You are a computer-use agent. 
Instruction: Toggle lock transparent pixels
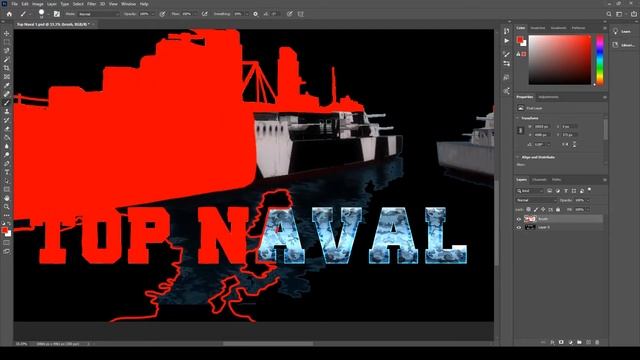(528, 209)
